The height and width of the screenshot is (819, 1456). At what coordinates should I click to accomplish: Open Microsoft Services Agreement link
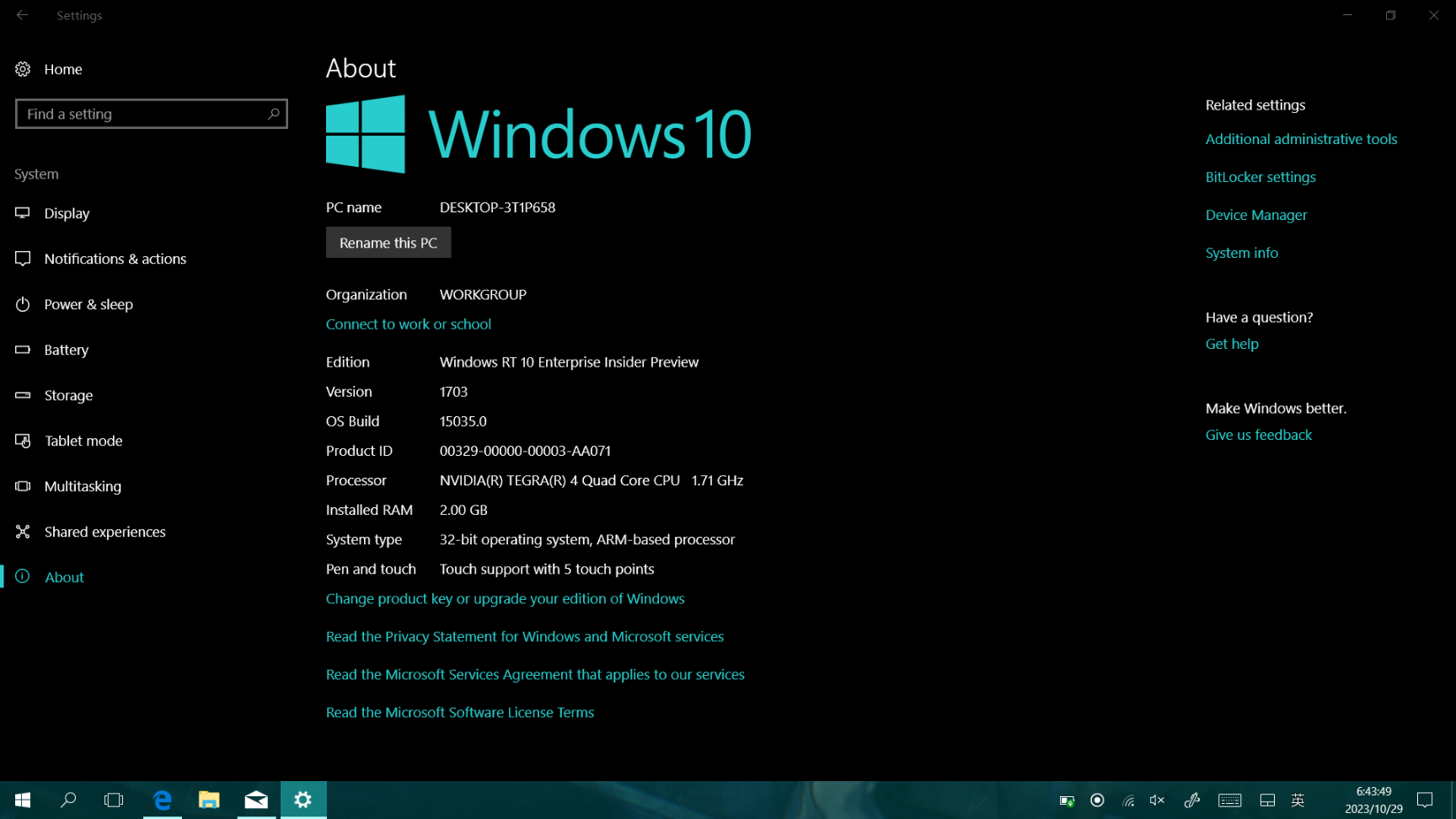[535, 674]
